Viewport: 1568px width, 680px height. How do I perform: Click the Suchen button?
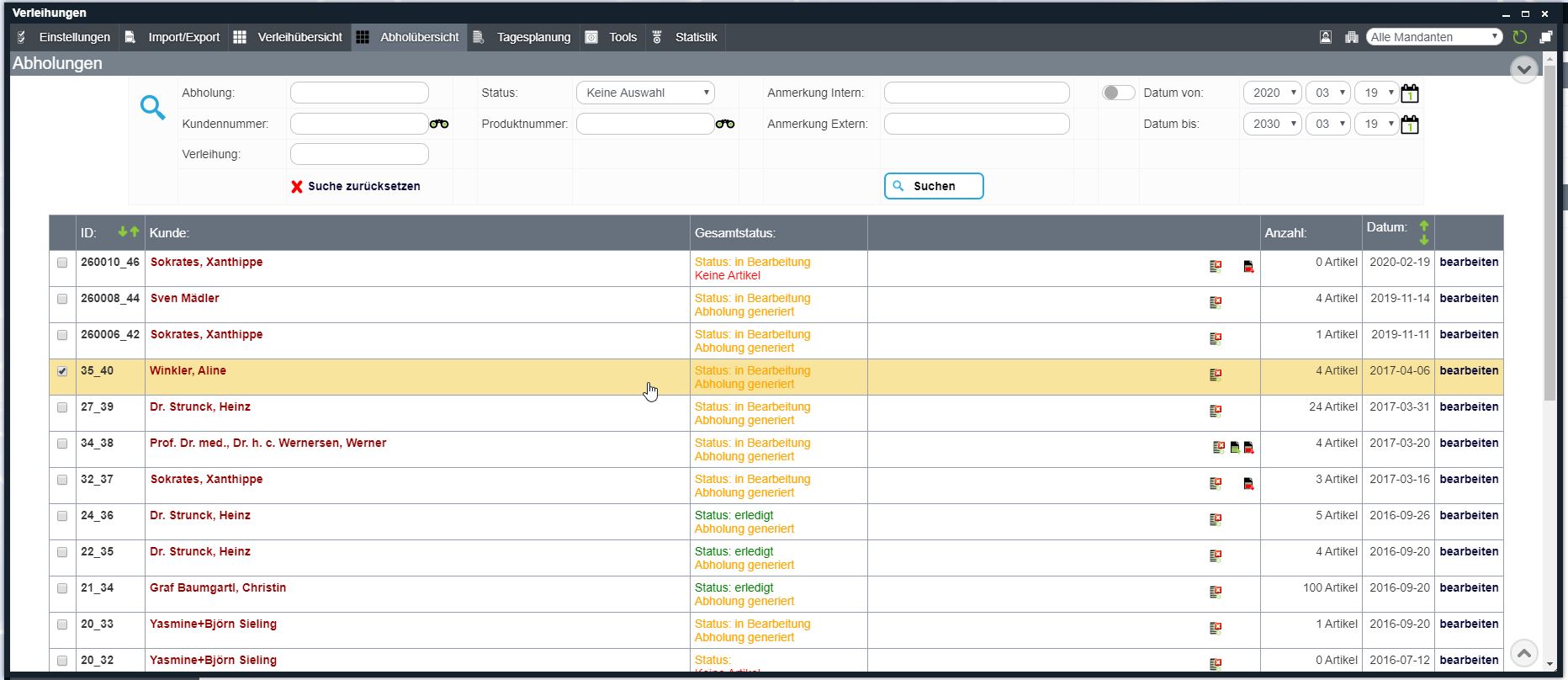(x=933, y=186)
